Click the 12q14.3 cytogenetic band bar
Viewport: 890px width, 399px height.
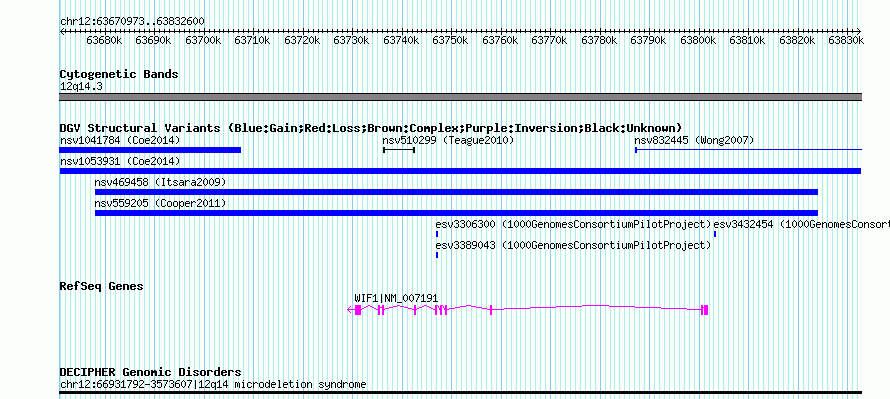[460, 97]
